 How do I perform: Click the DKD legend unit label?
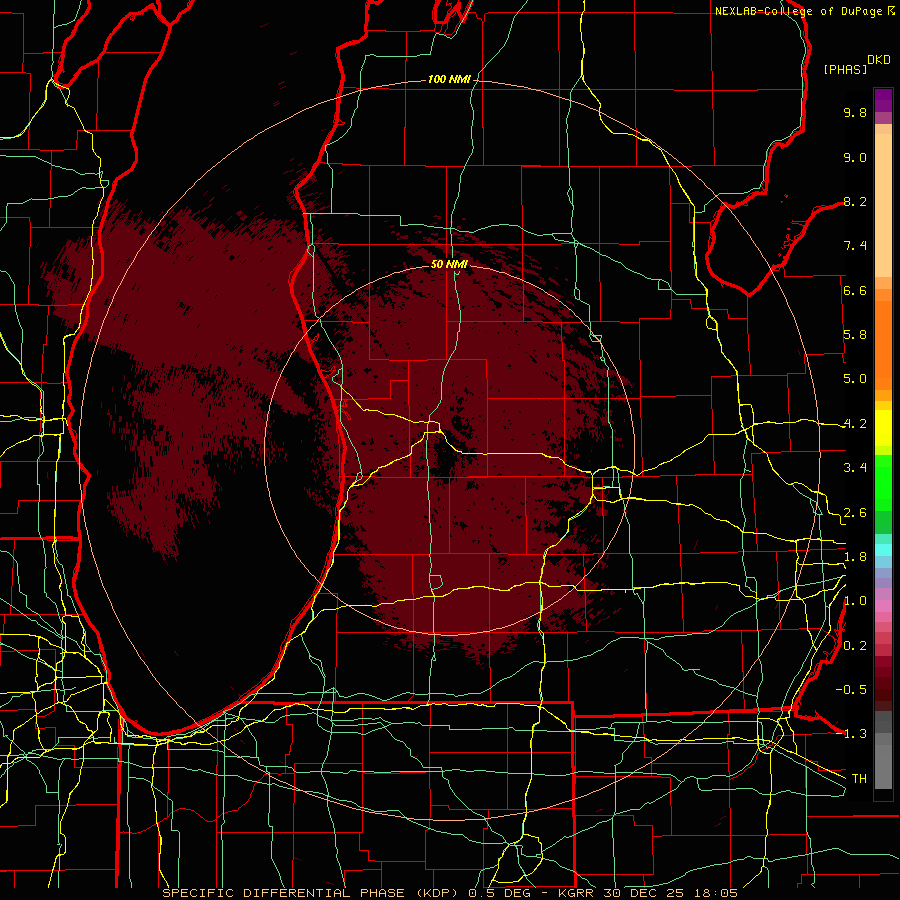[x=879, y=60]
